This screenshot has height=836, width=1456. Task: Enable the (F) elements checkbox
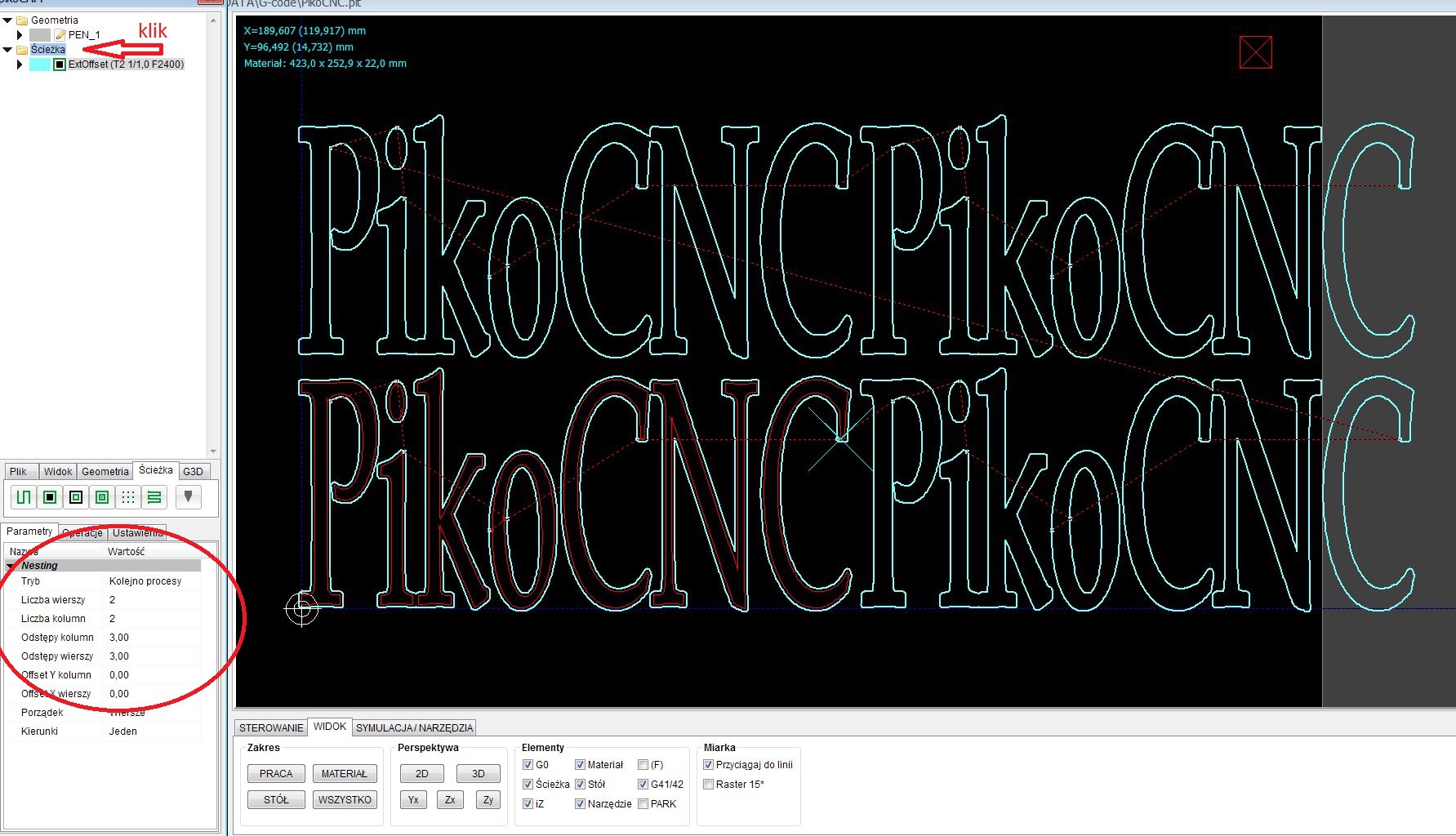point(643,765)
